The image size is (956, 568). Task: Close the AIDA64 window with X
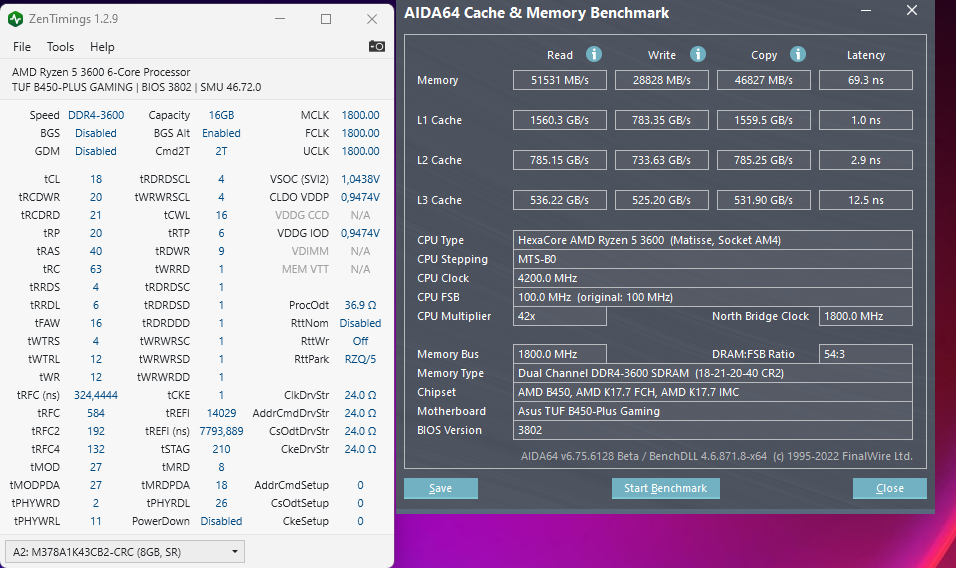pyautogui.click(x=911, y=10)
